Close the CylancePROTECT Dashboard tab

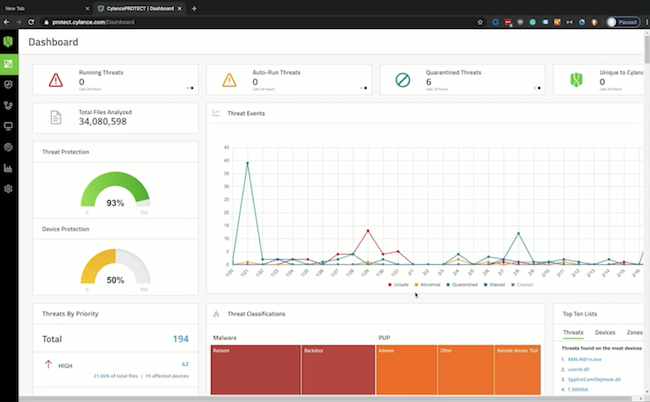(179, 8)
